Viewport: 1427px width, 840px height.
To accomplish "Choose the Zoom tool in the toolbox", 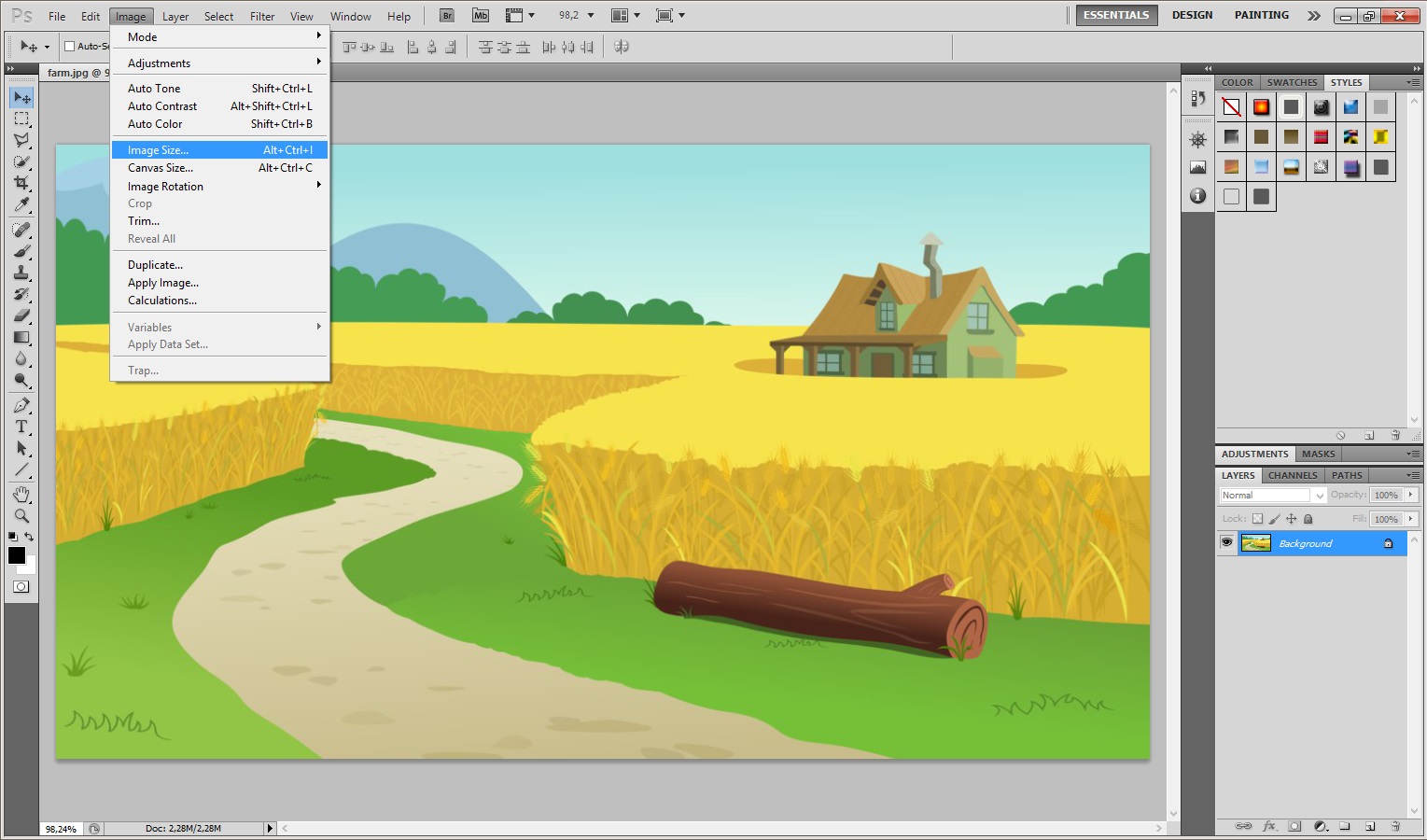I will tap(21, 515).
